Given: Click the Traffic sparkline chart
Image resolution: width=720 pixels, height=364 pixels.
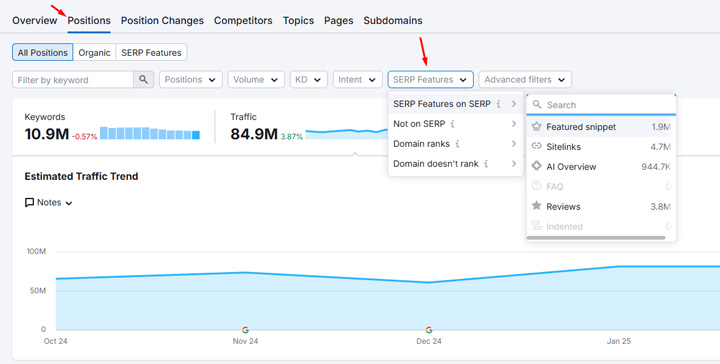Looking at the screenshot, I should pos(347,134).
